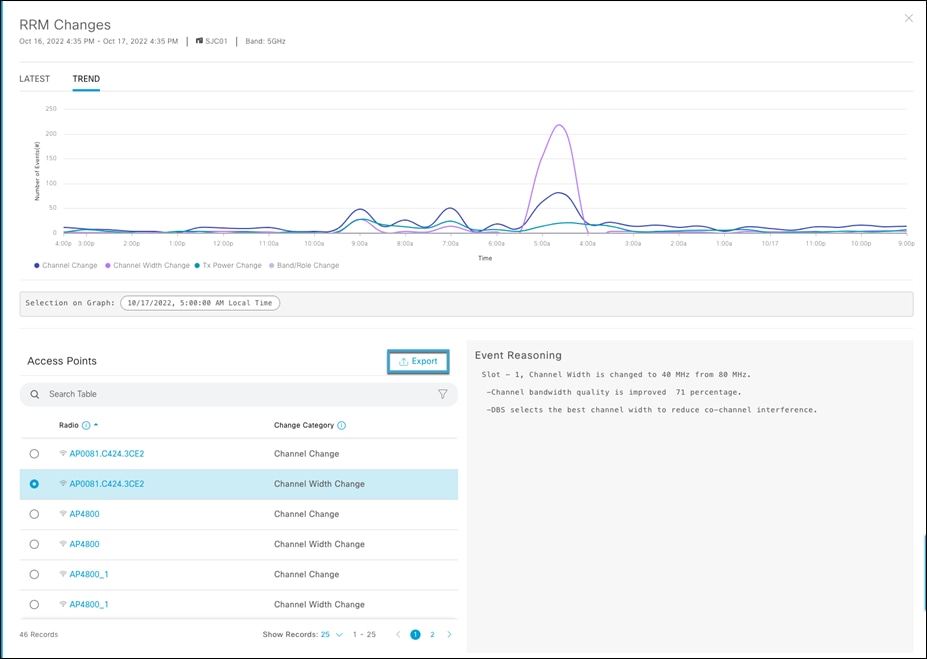Select radio for AP4800 Channel Change row

tap(34, 514)
